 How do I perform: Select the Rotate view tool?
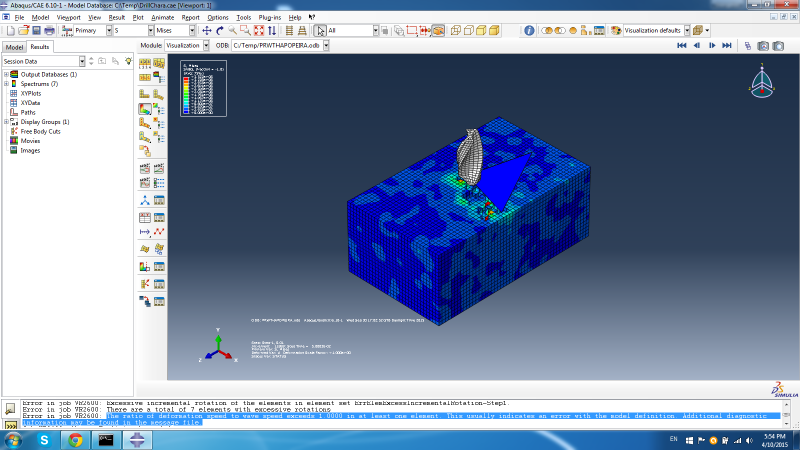(x=220, y=31)
